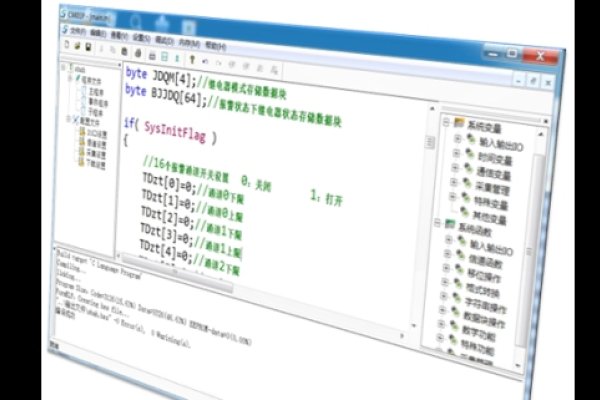Open the 查看(V) menu
This screenshot has height=400, width=600.
[x=119, y=36]
